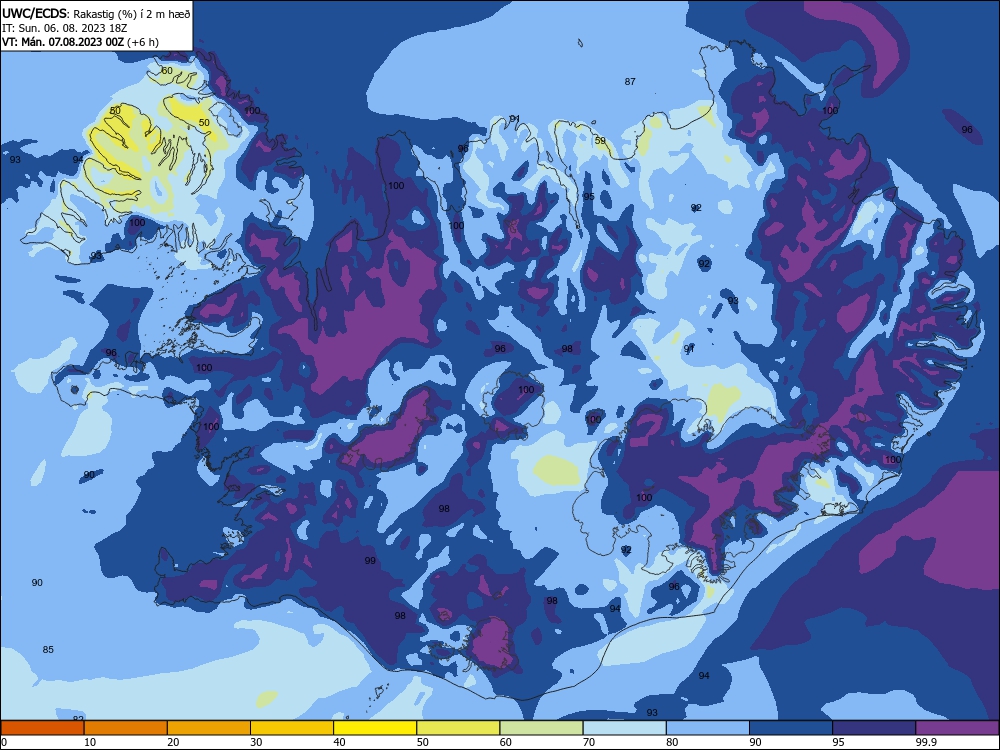Click the 59 humidity value on the north coast
The image size is (1000, 750).
[x=600, y=141]
